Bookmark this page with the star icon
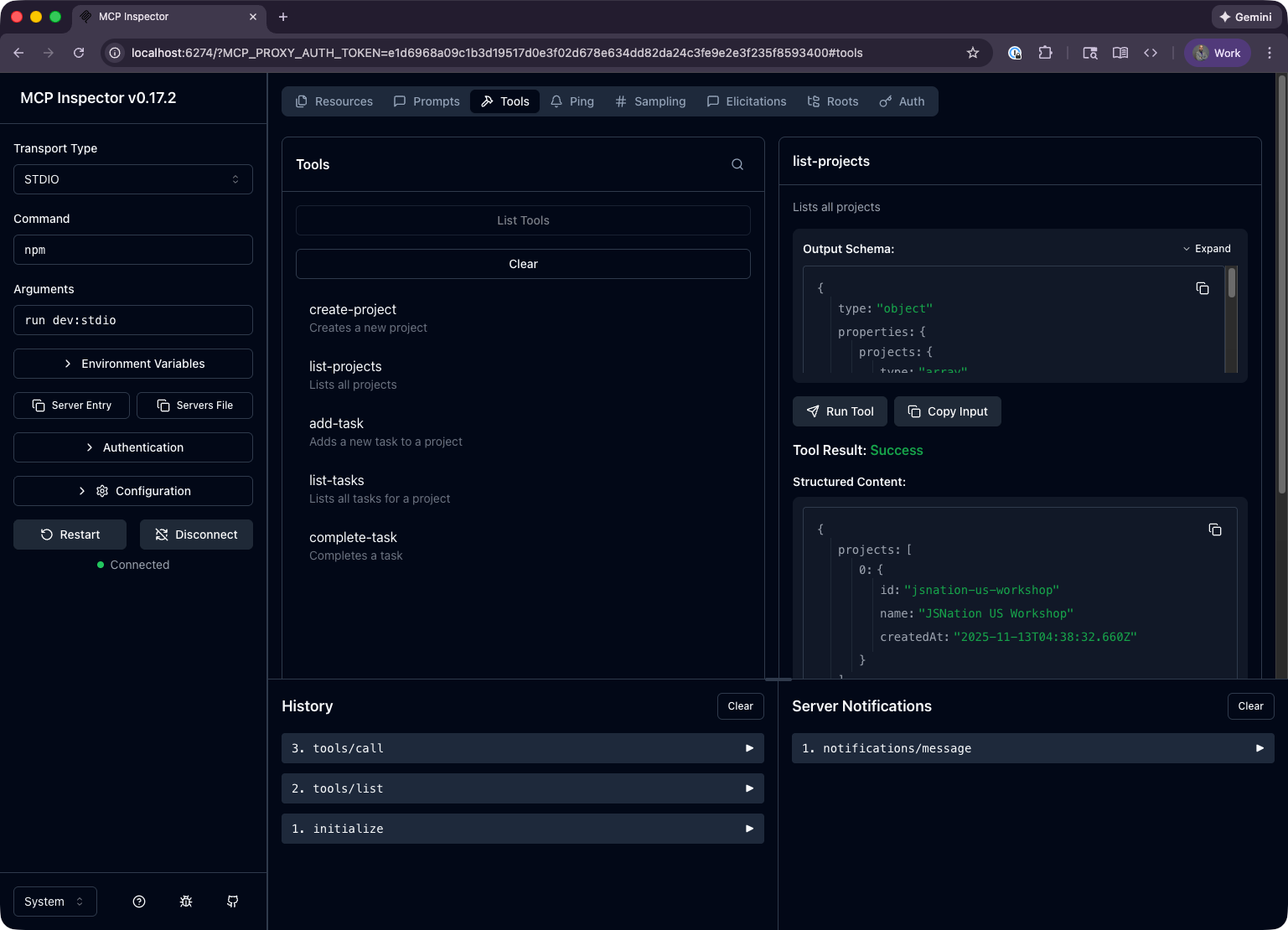The height and width of the screenshot is (930, 1288). pos(973,53)
